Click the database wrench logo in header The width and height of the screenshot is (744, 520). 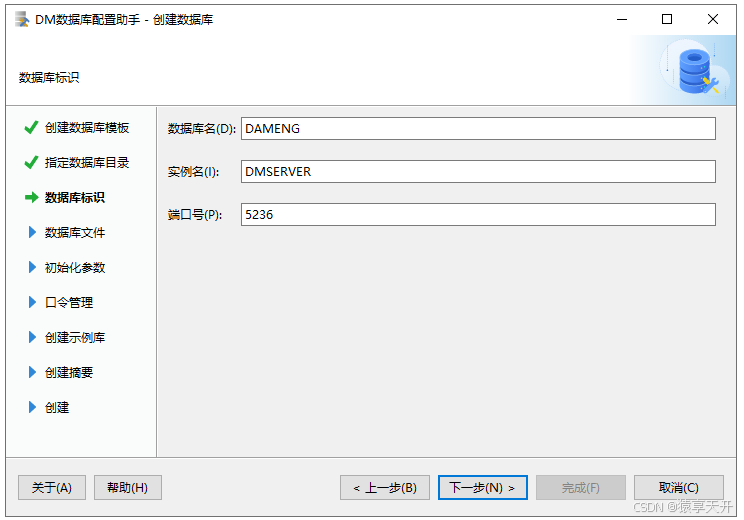coord(697,72)
